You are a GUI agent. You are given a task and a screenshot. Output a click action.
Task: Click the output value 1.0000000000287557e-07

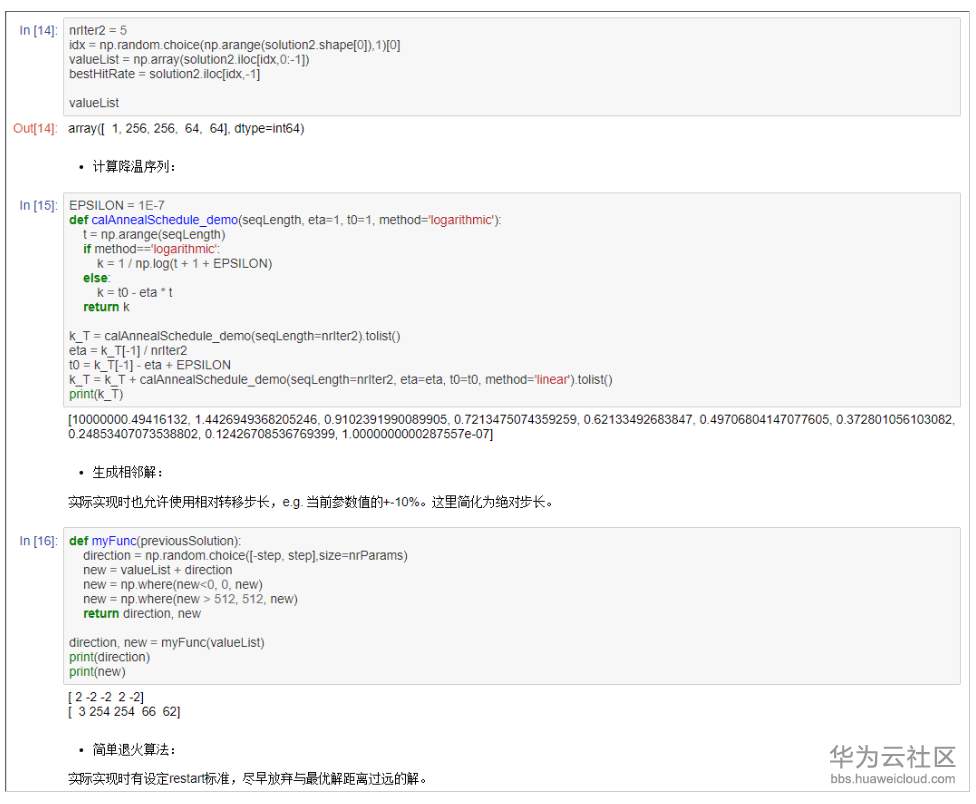coord(416,434)
